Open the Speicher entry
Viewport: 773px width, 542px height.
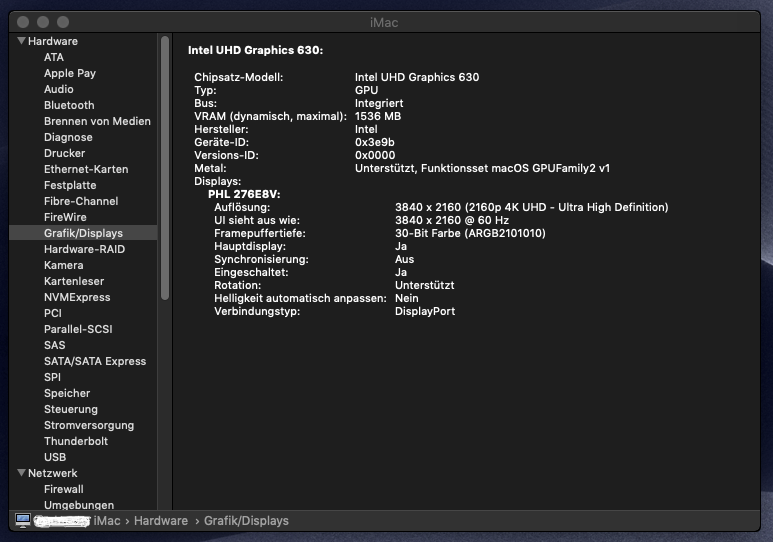(67, 394)
